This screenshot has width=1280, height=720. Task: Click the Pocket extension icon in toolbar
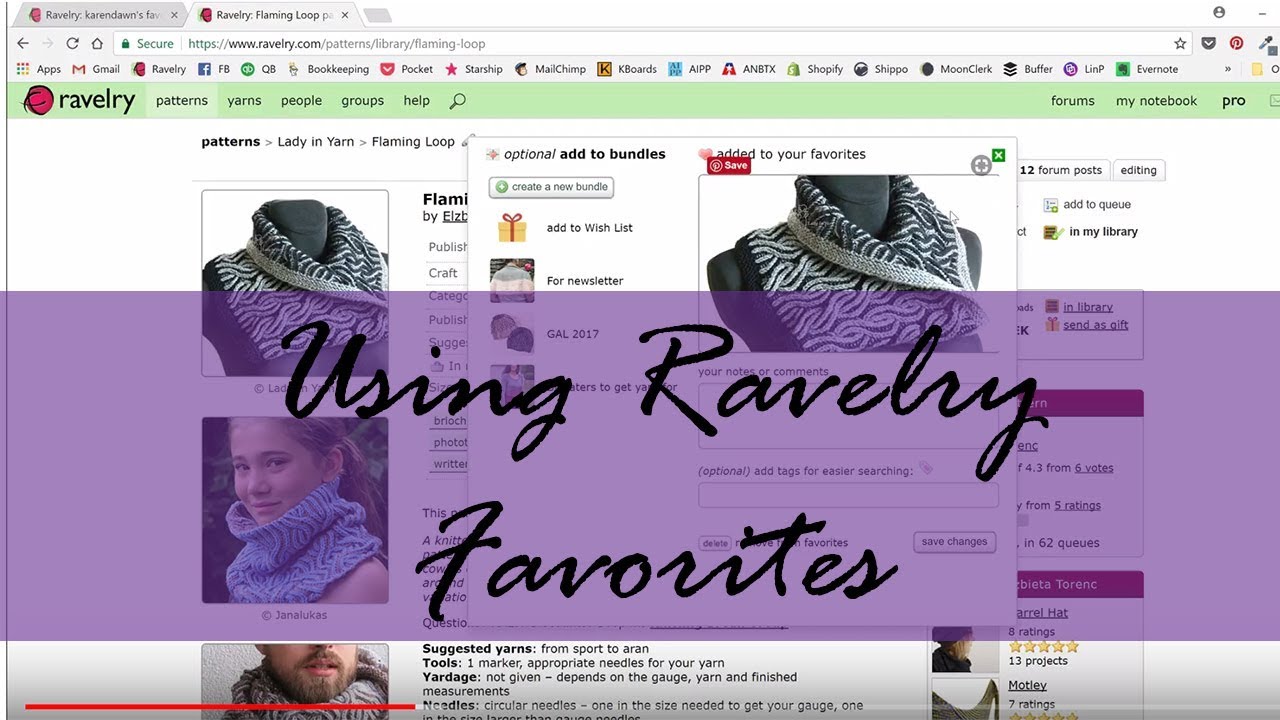[1209, 43]
